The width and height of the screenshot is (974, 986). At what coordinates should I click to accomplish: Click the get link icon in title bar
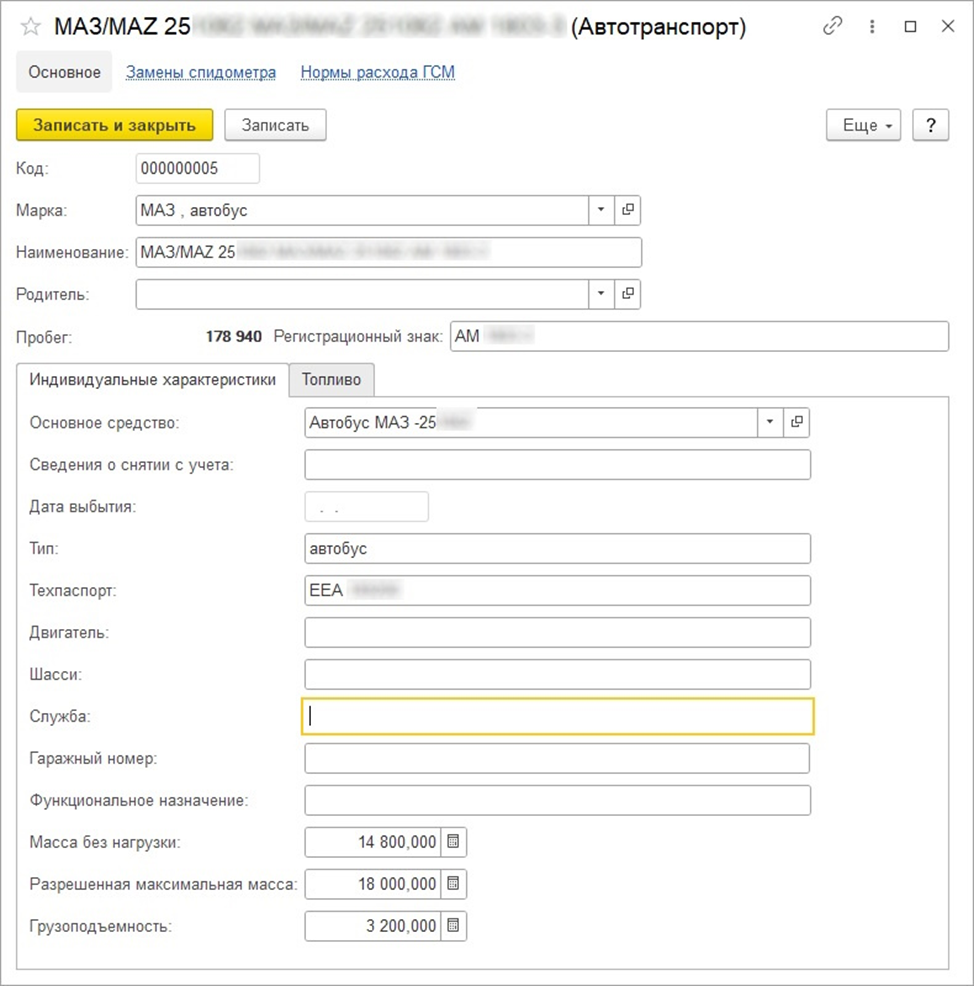pos(832,27)
